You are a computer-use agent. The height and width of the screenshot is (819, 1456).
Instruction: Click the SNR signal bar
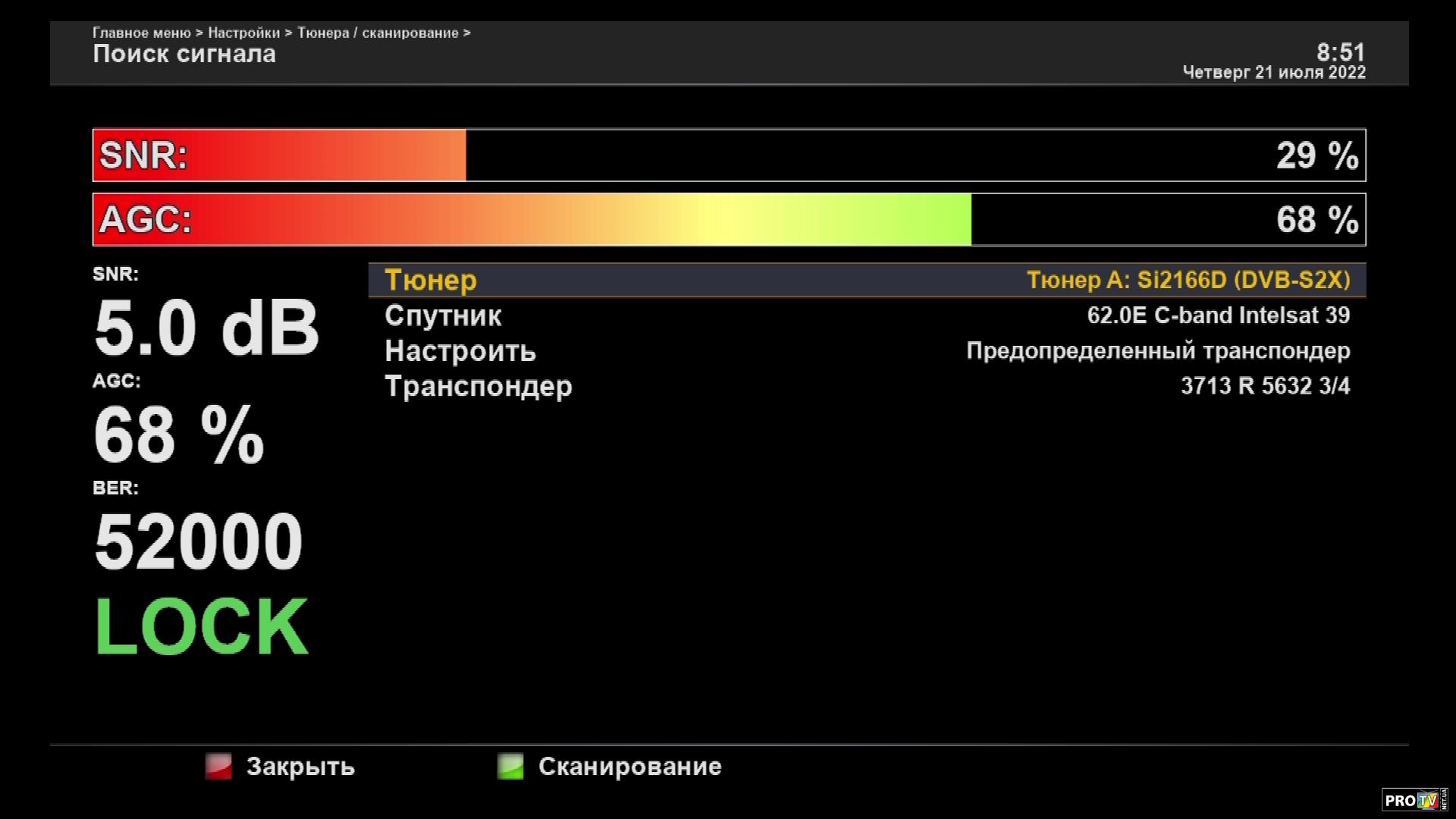tap(728, 155)
